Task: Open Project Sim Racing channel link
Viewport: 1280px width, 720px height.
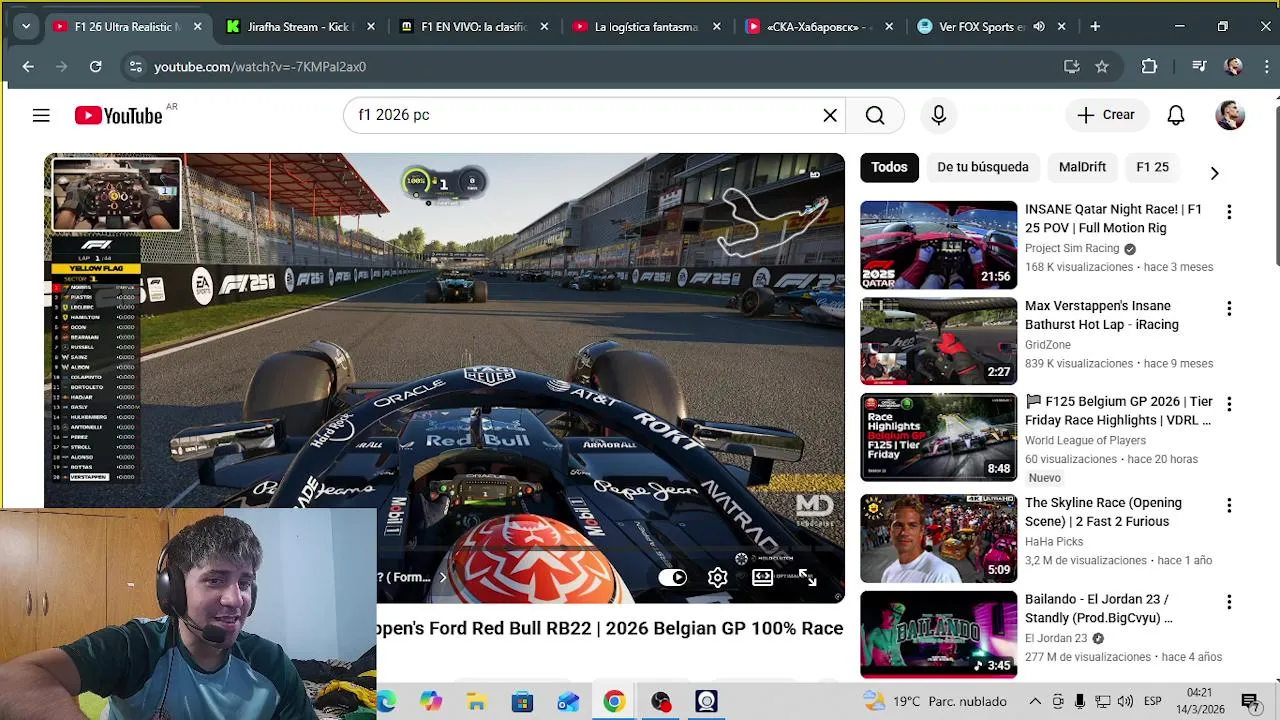Action: [x=1072, y=248]
